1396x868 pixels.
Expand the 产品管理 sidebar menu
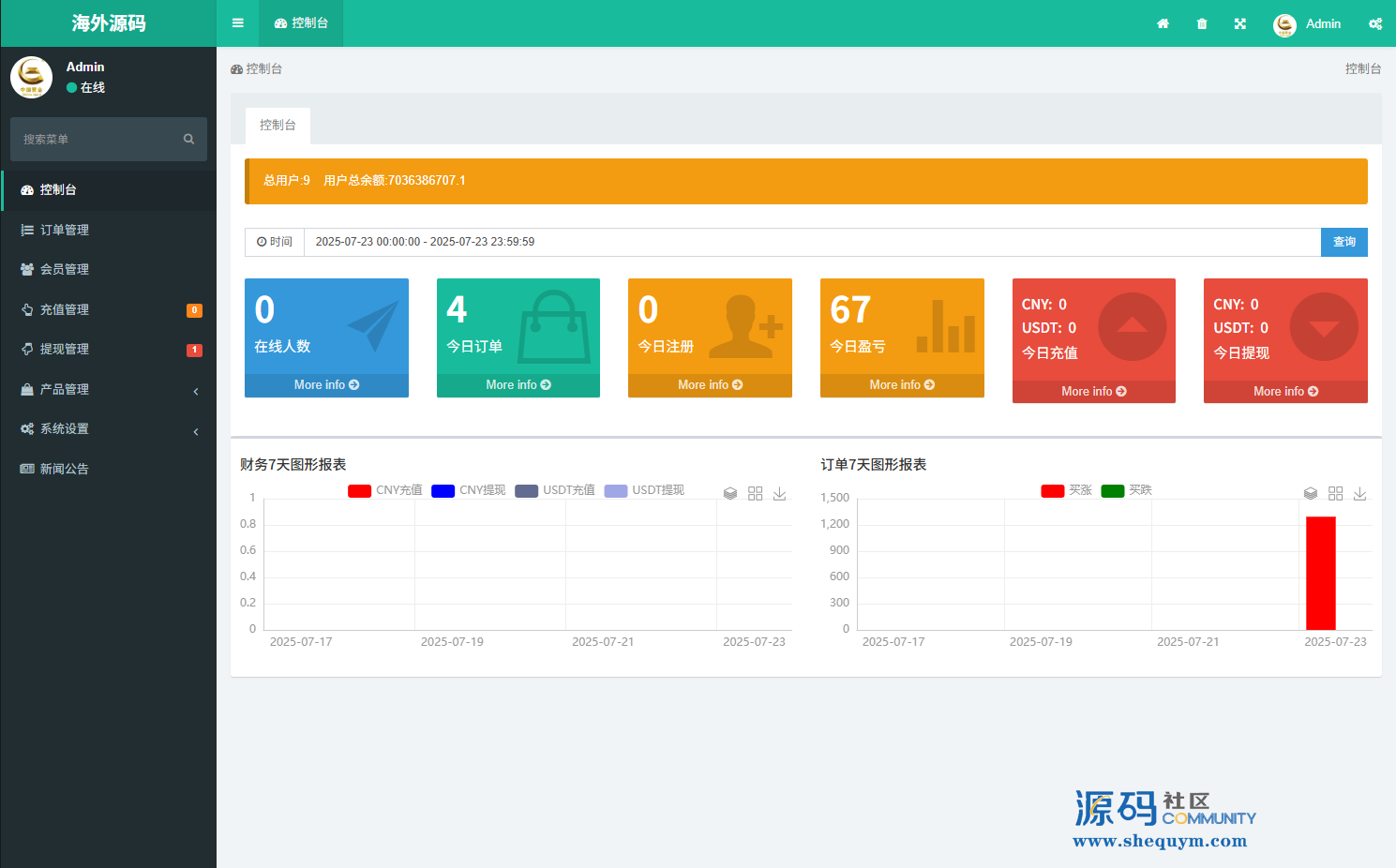[108, 389]
